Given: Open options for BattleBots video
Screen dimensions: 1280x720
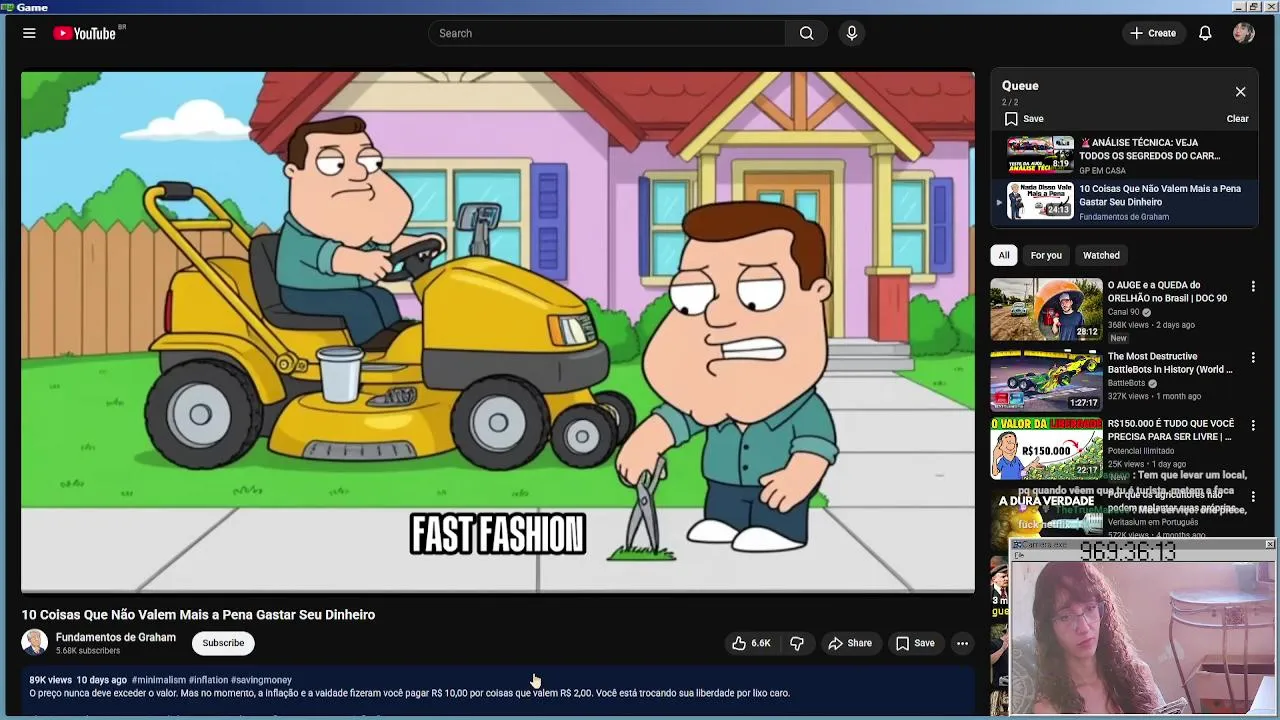Looking at the screenshot, I should click(1252, 357).
